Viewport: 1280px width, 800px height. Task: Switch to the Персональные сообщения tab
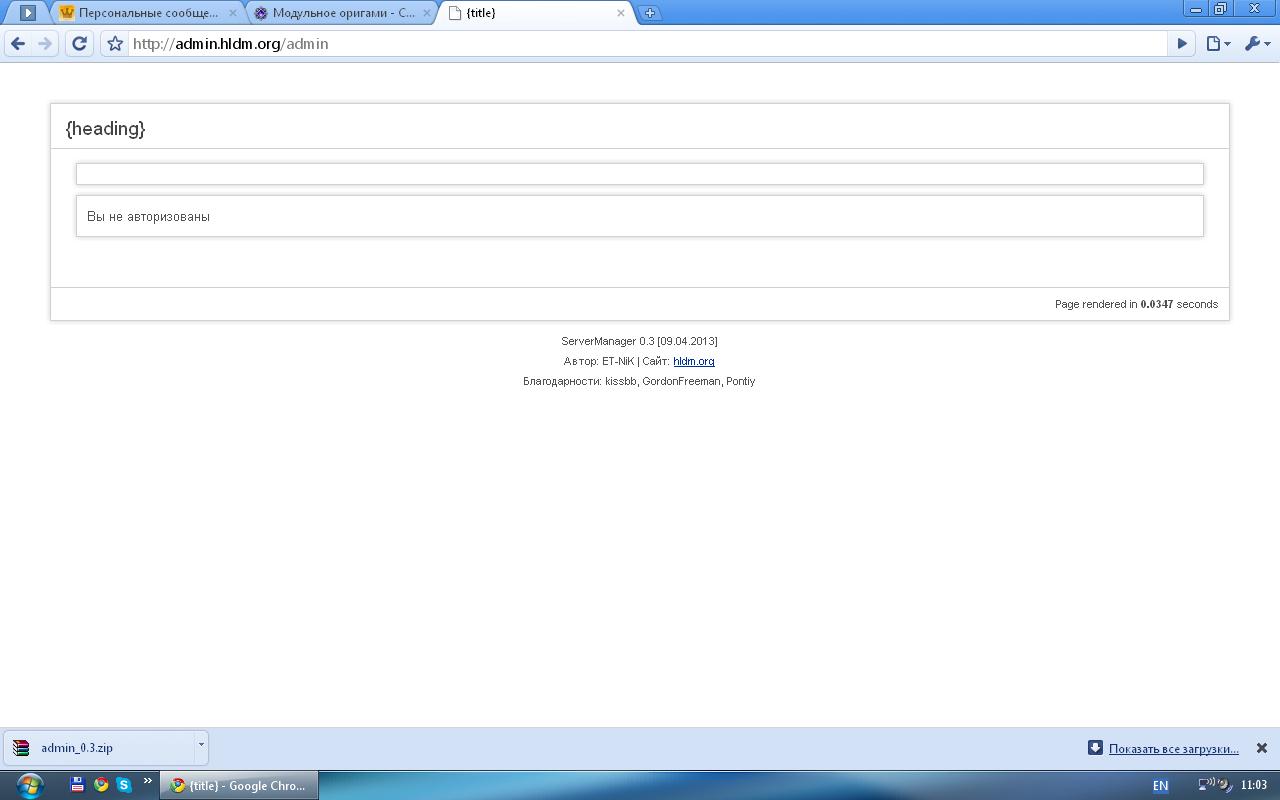point(148,13)
